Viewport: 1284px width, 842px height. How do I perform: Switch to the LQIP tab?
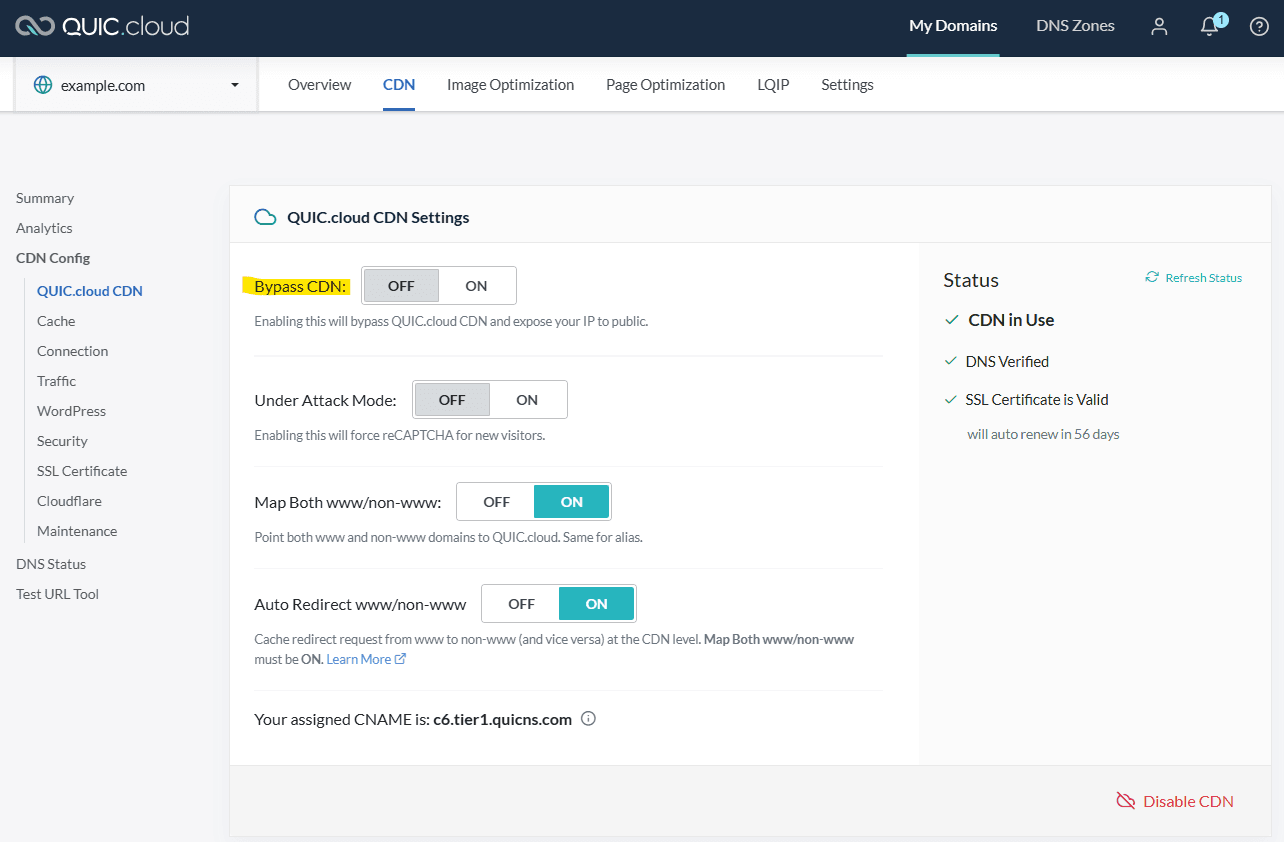pyautogui.click(x=773, y=85)
